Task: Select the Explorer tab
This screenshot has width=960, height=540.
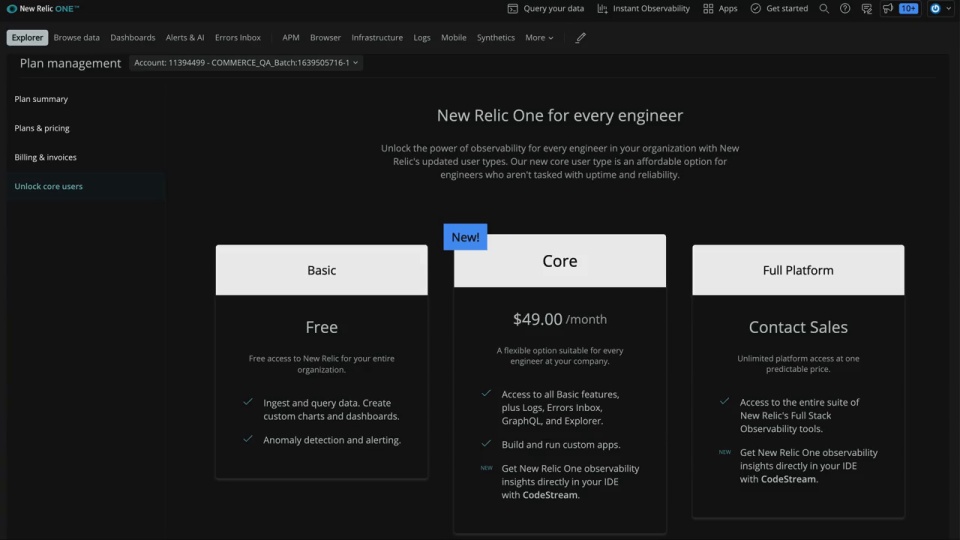Action: point(28,37)
